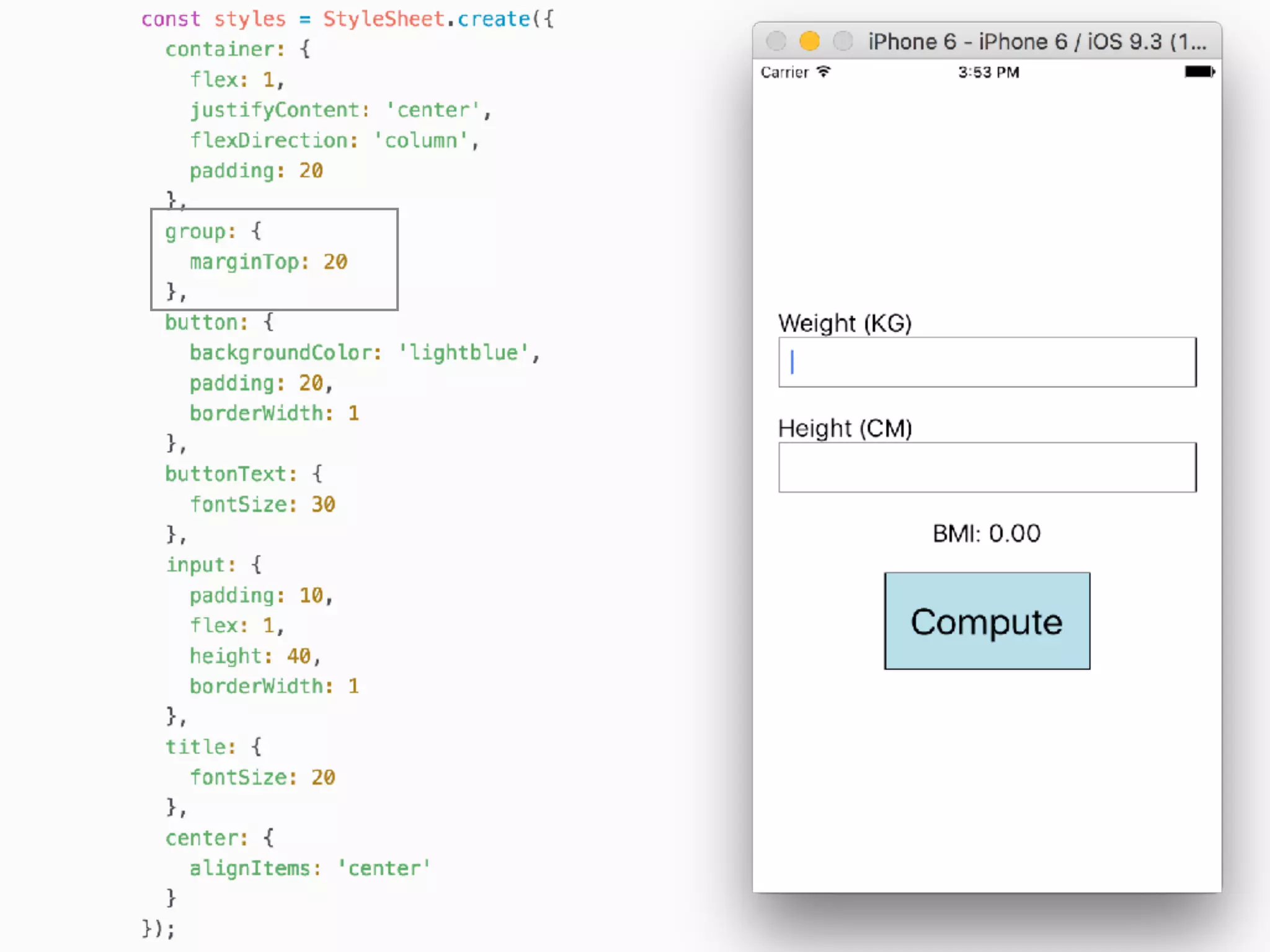Image resolution: width=1270 pixels, height=952 pixels.
Task: Click the BMI: 0.00 result label
Action: (x=987, y=533)
